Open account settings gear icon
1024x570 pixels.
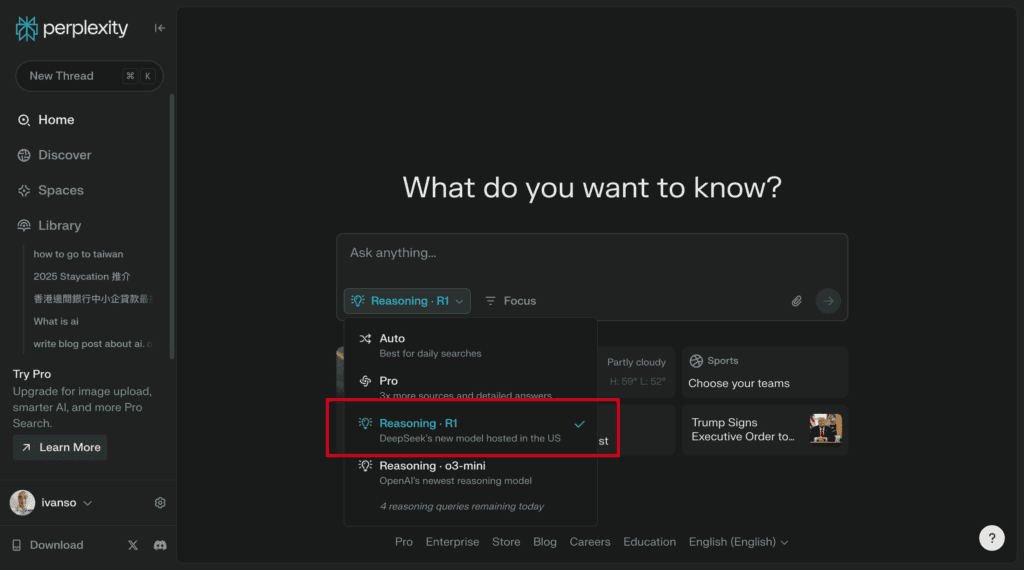pyautogui.click(x=160, y=503)
